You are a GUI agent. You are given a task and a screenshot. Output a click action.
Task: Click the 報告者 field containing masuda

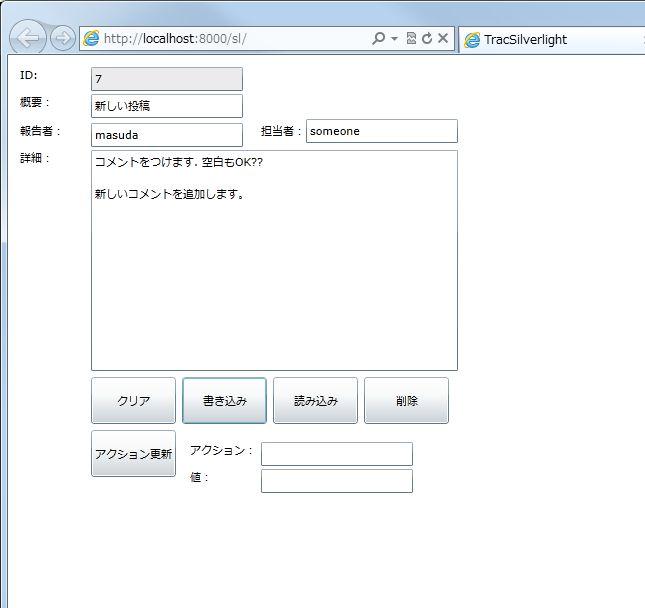167,135
